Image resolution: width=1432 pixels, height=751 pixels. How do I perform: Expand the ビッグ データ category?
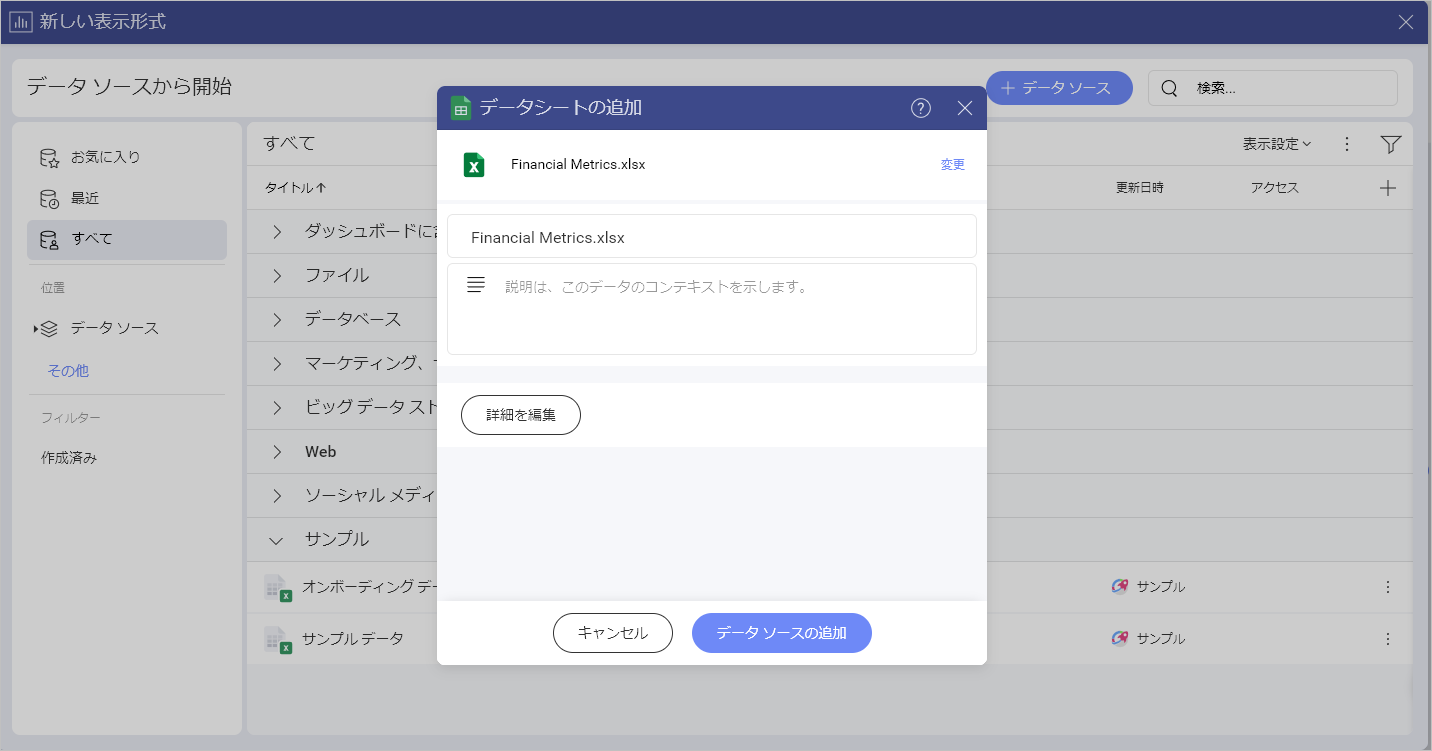278,408
